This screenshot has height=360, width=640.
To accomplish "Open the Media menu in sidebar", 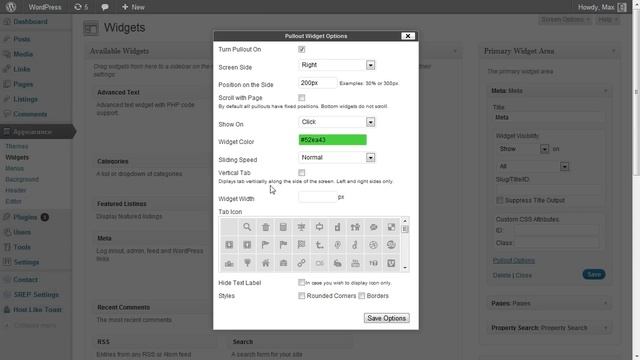I will 23,54.
